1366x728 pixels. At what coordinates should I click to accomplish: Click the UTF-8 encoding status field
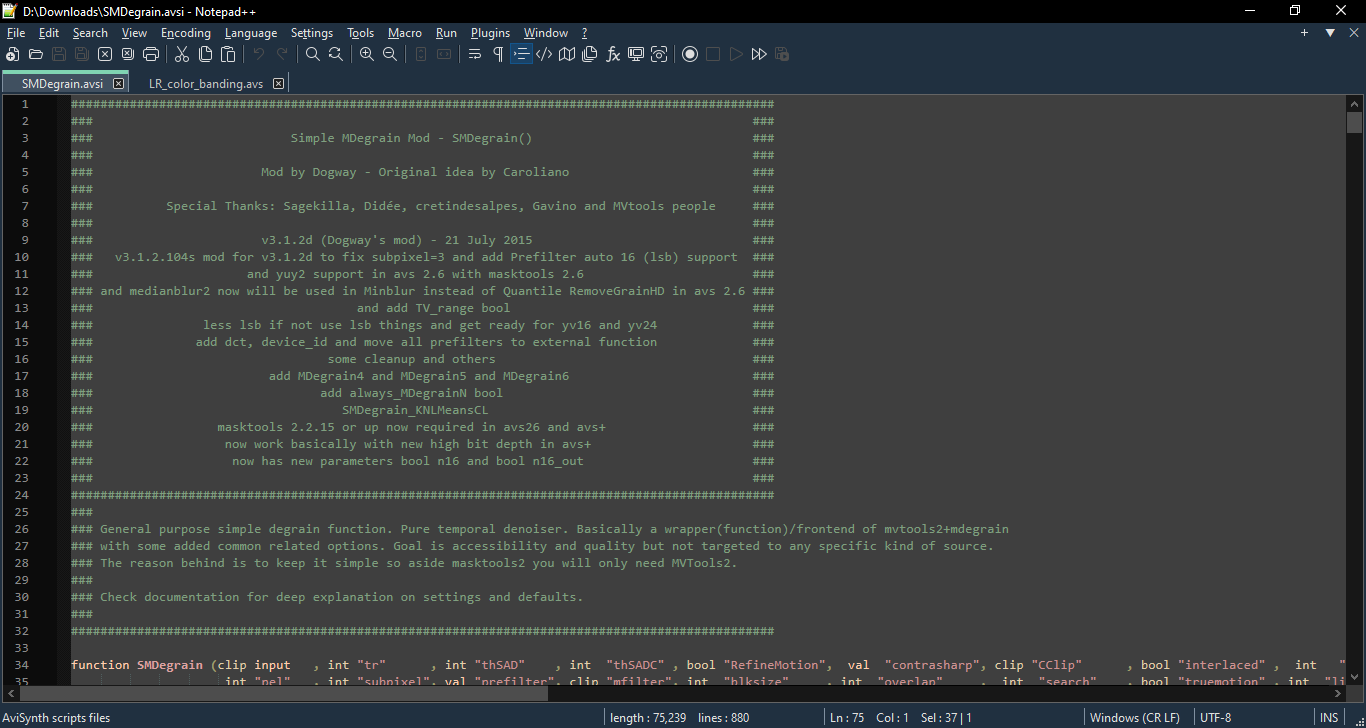click(1216, 718)
